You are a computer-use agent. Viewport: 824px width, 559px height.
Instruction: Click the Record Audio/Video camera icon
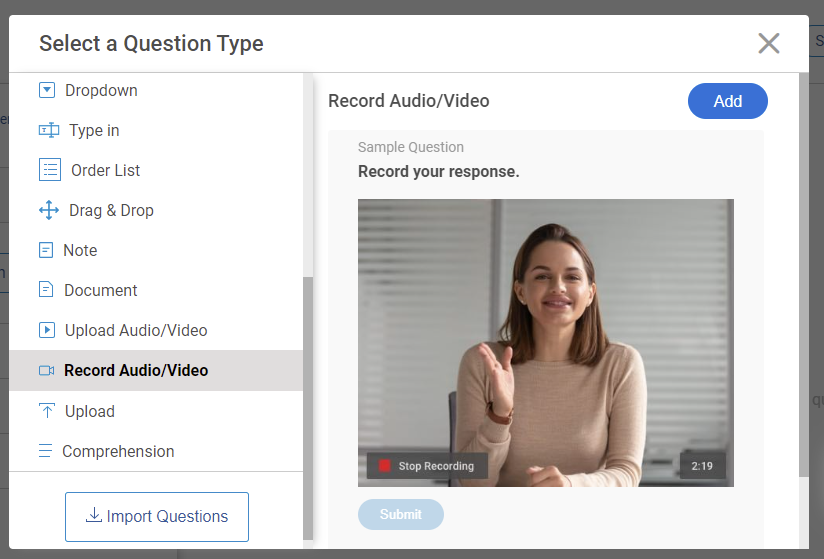point(47,370)
